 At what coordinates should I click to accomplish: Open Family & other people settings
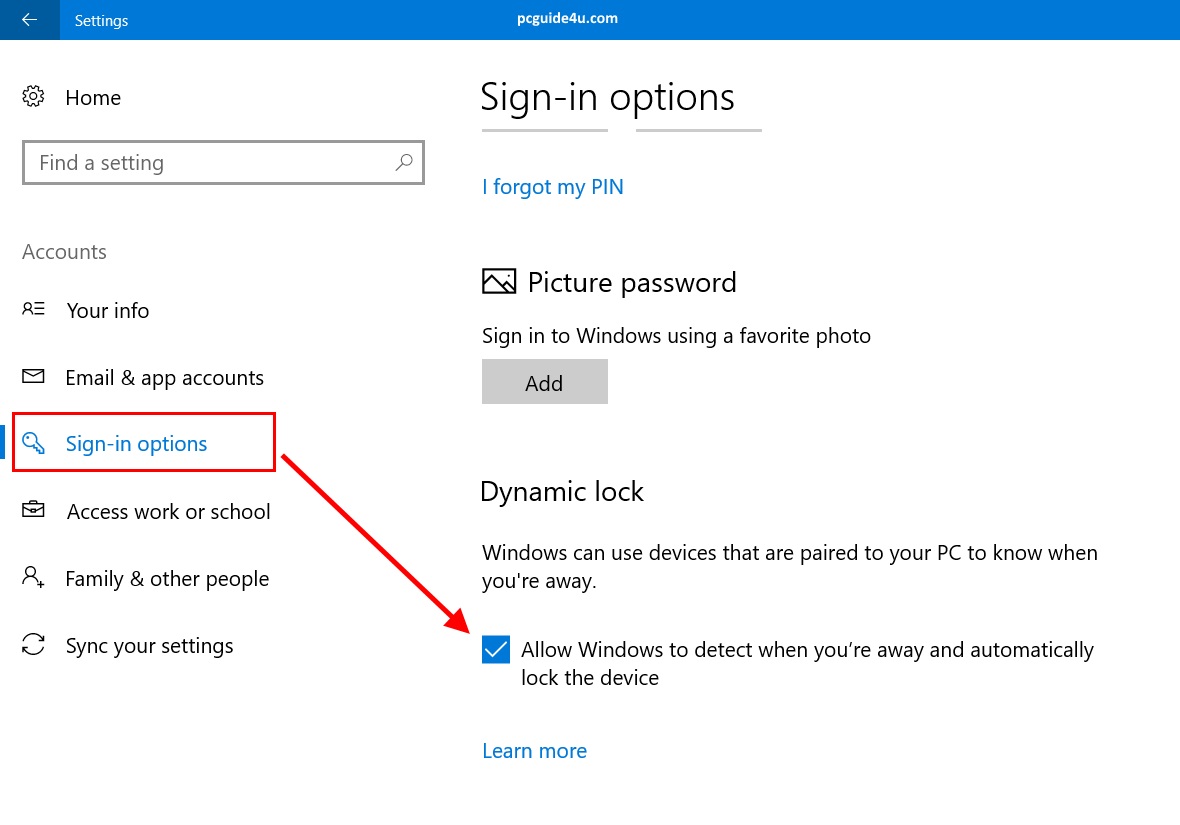coord(167,579)
